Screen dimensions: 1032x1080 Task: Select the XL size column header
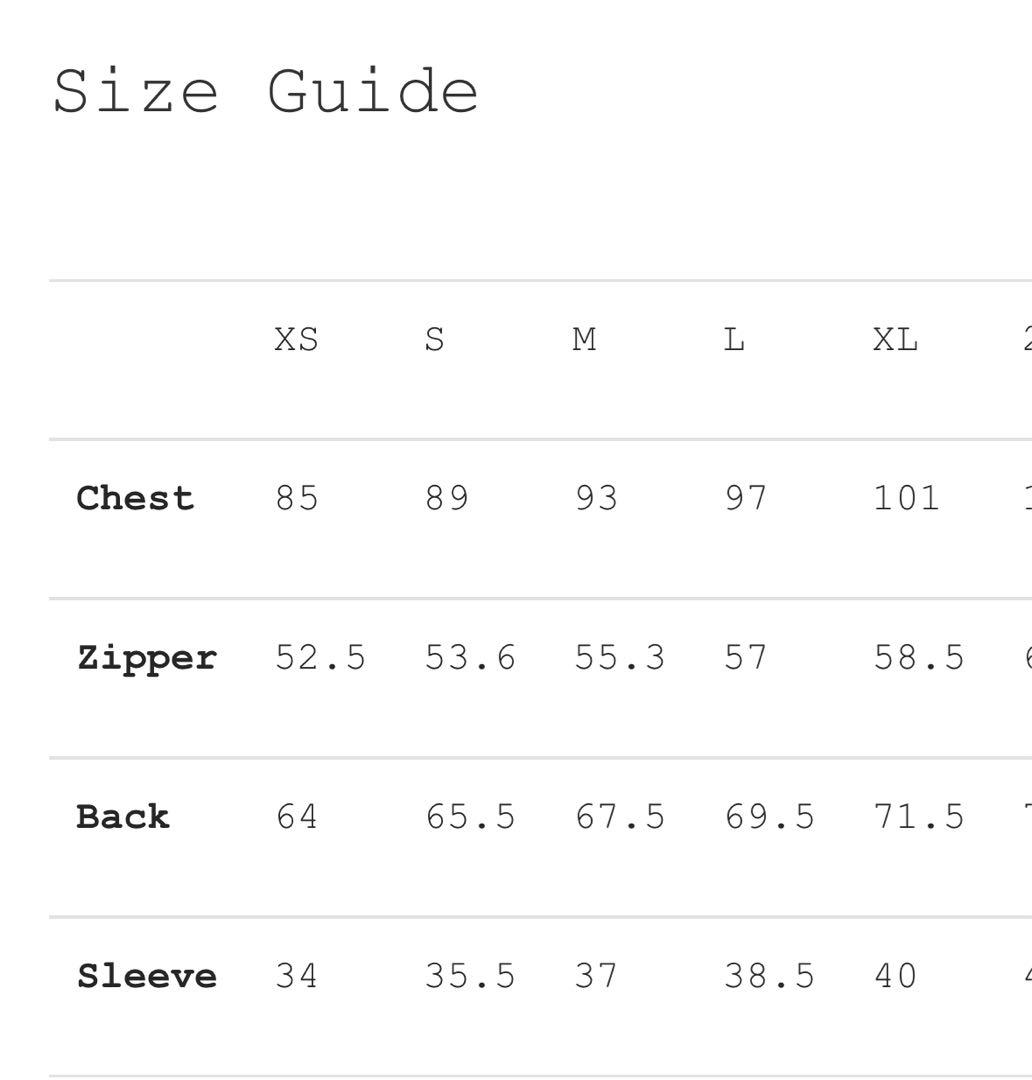(895, 340)
